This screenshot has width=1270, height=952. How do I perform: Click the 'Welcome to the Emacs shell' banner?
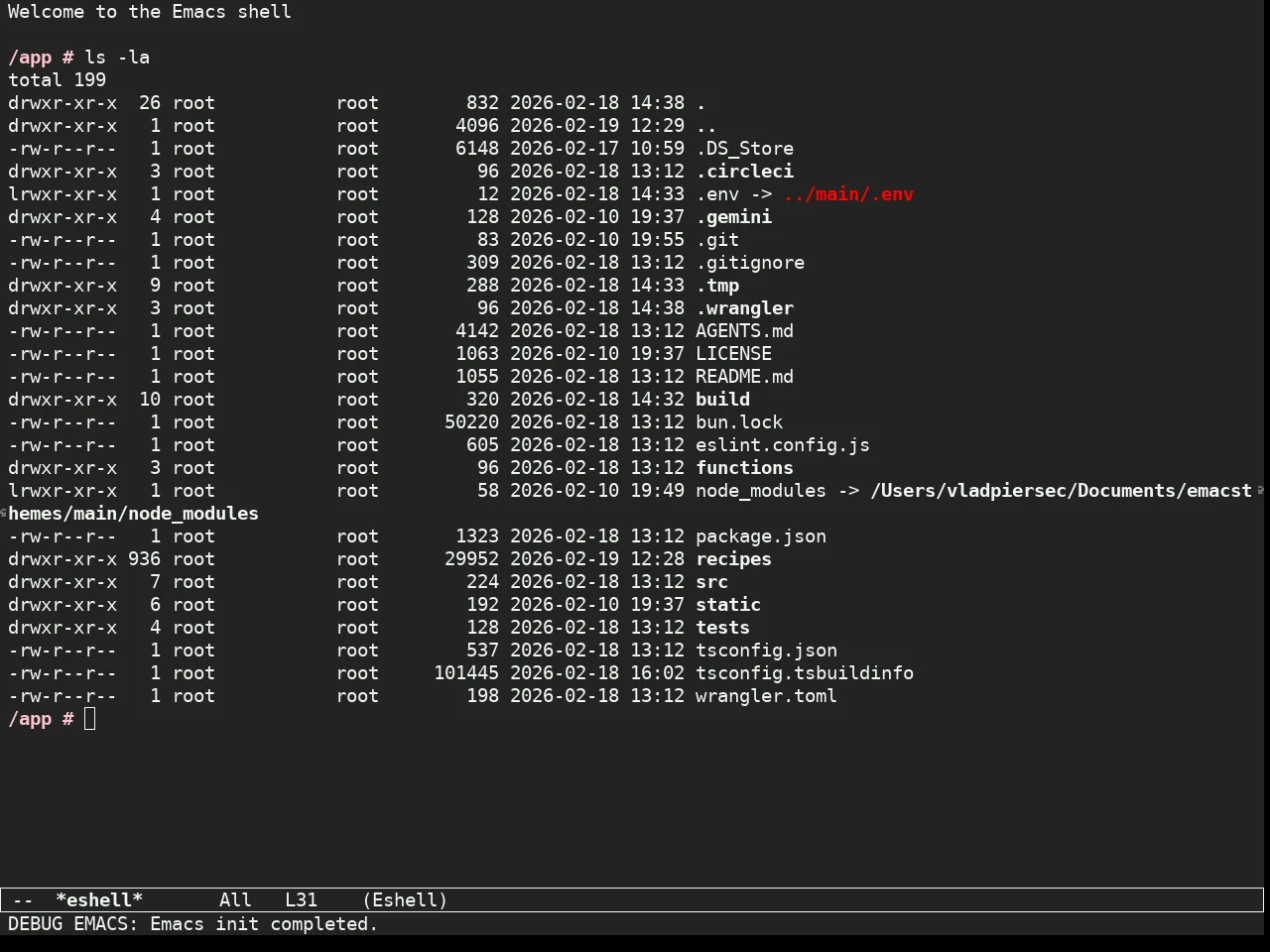[150, 12]
